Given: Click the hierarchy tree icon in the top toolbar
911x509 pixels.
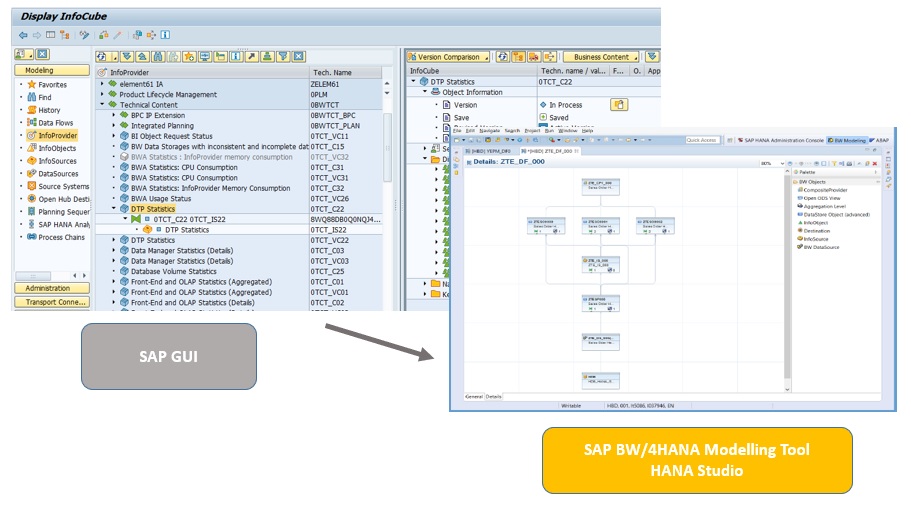Looking at the screenshot, I should tap(64, 35).
